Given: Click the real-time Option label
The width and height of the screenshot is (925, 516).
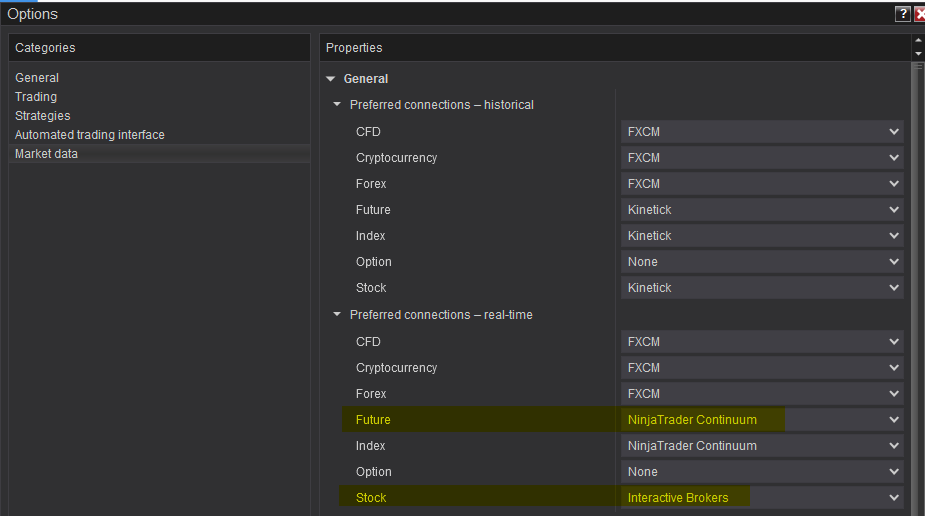Looking at the screenshot, I should pyautogui.click(x=373, y=471).
